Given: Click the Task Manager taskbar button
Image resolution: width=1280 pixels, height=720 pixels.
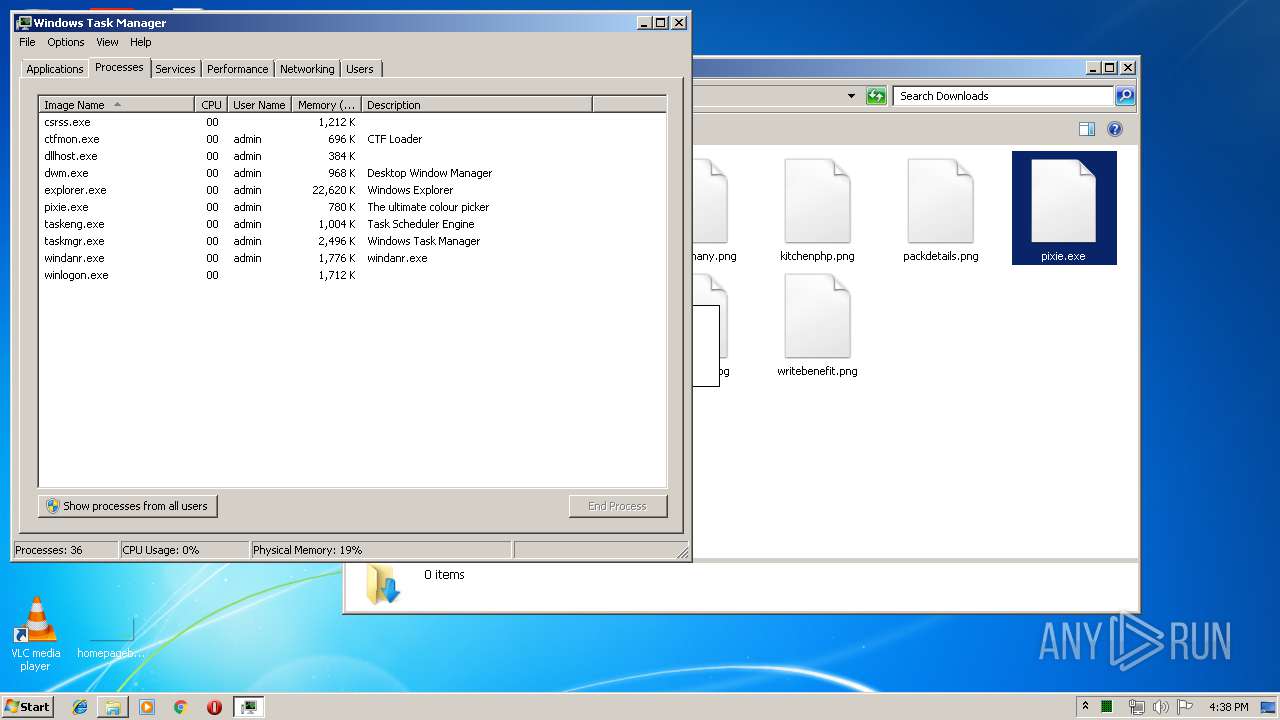Looking at the screenshot, I should click(x=248, y=707).
